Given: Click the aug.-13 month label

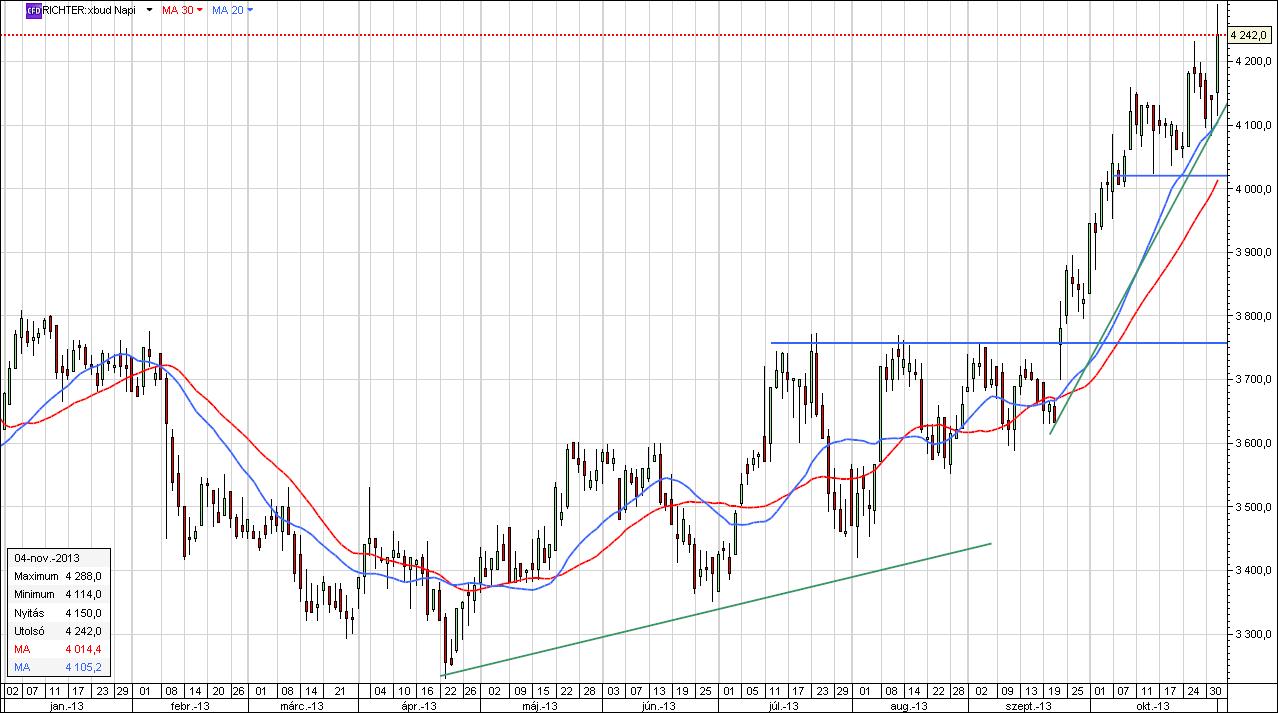Looking at the screenshot, I should click(907, 706).
